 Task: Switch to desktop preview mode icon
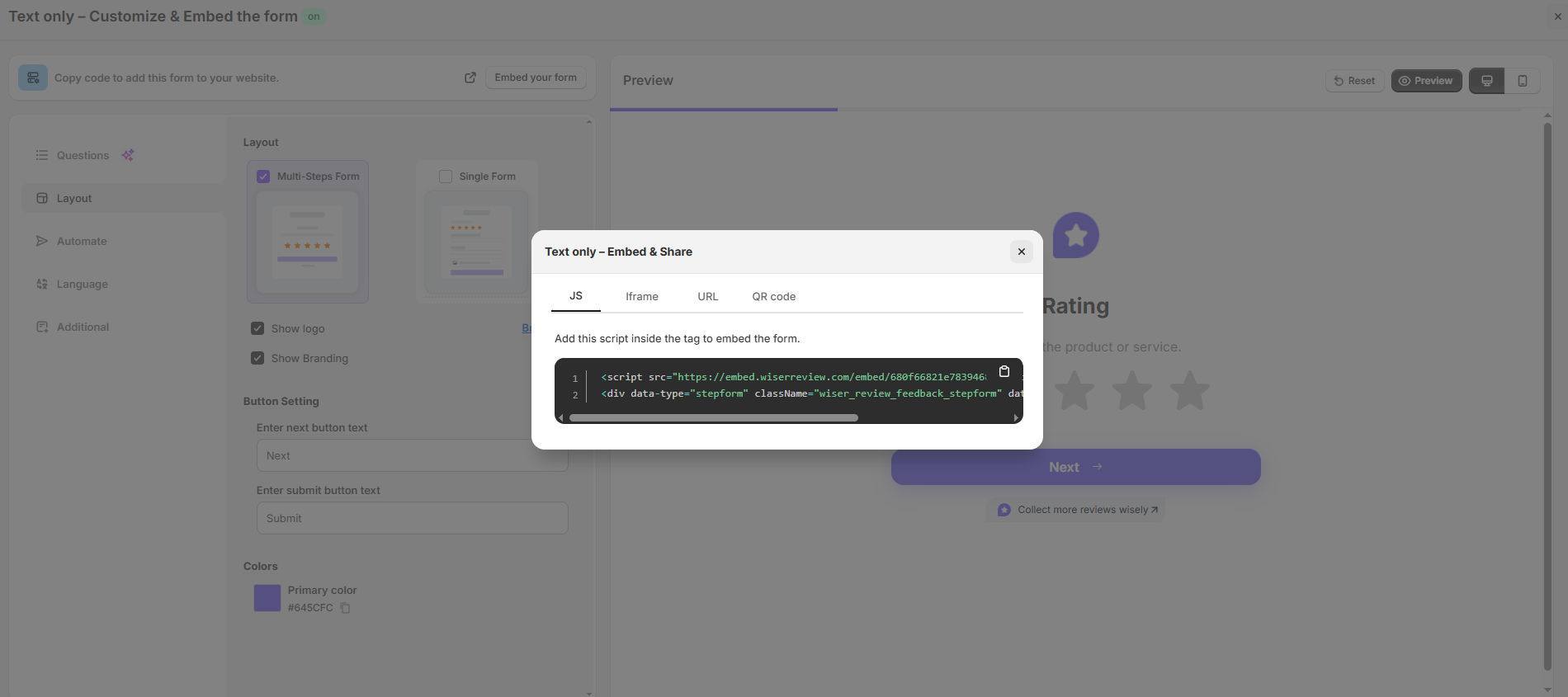click(1486, 81)
